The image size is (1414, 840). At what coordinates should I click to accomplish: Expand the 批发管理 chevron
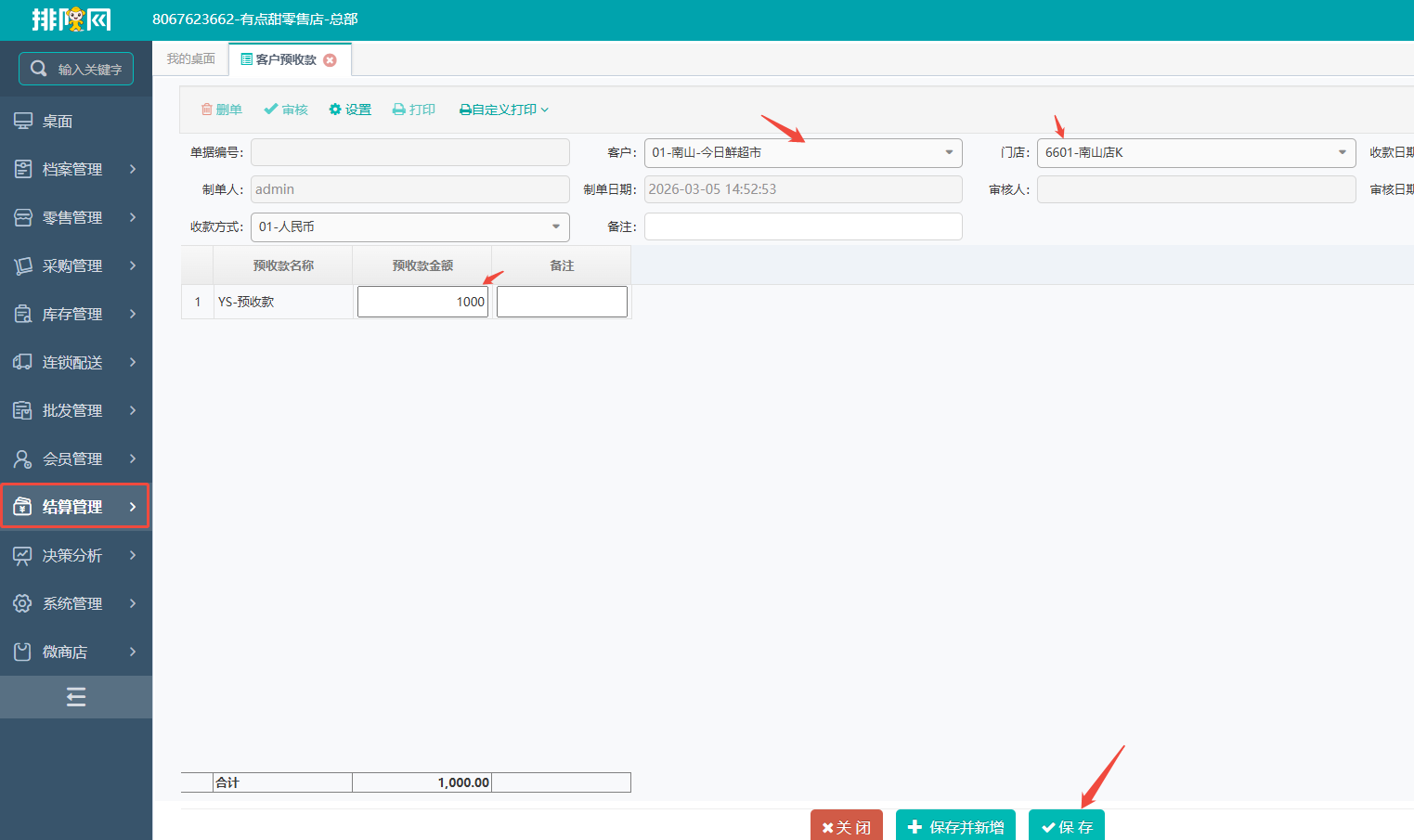point(133,410)
